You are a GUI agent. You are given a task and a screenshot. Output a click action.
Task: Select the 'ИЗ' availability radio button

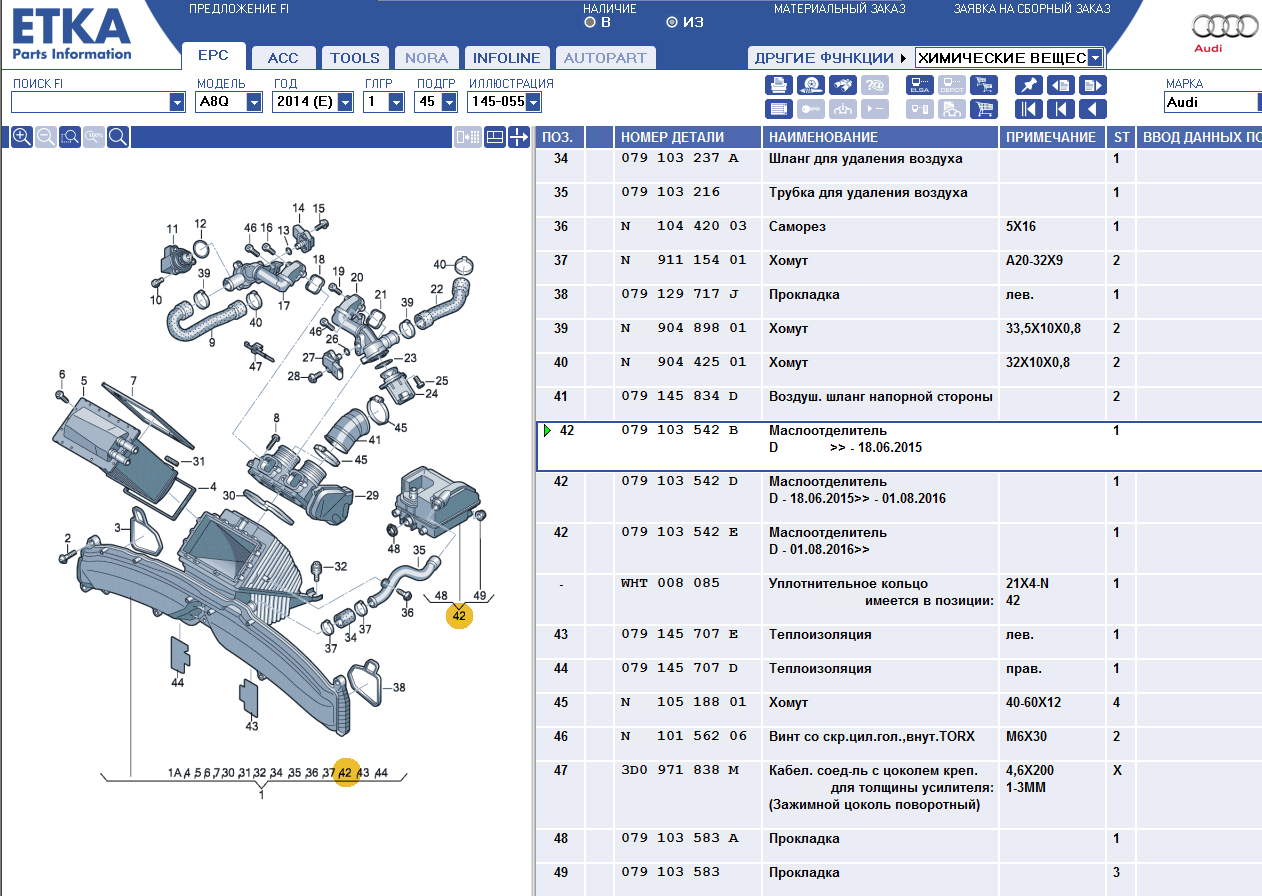(x=671, y=22)
